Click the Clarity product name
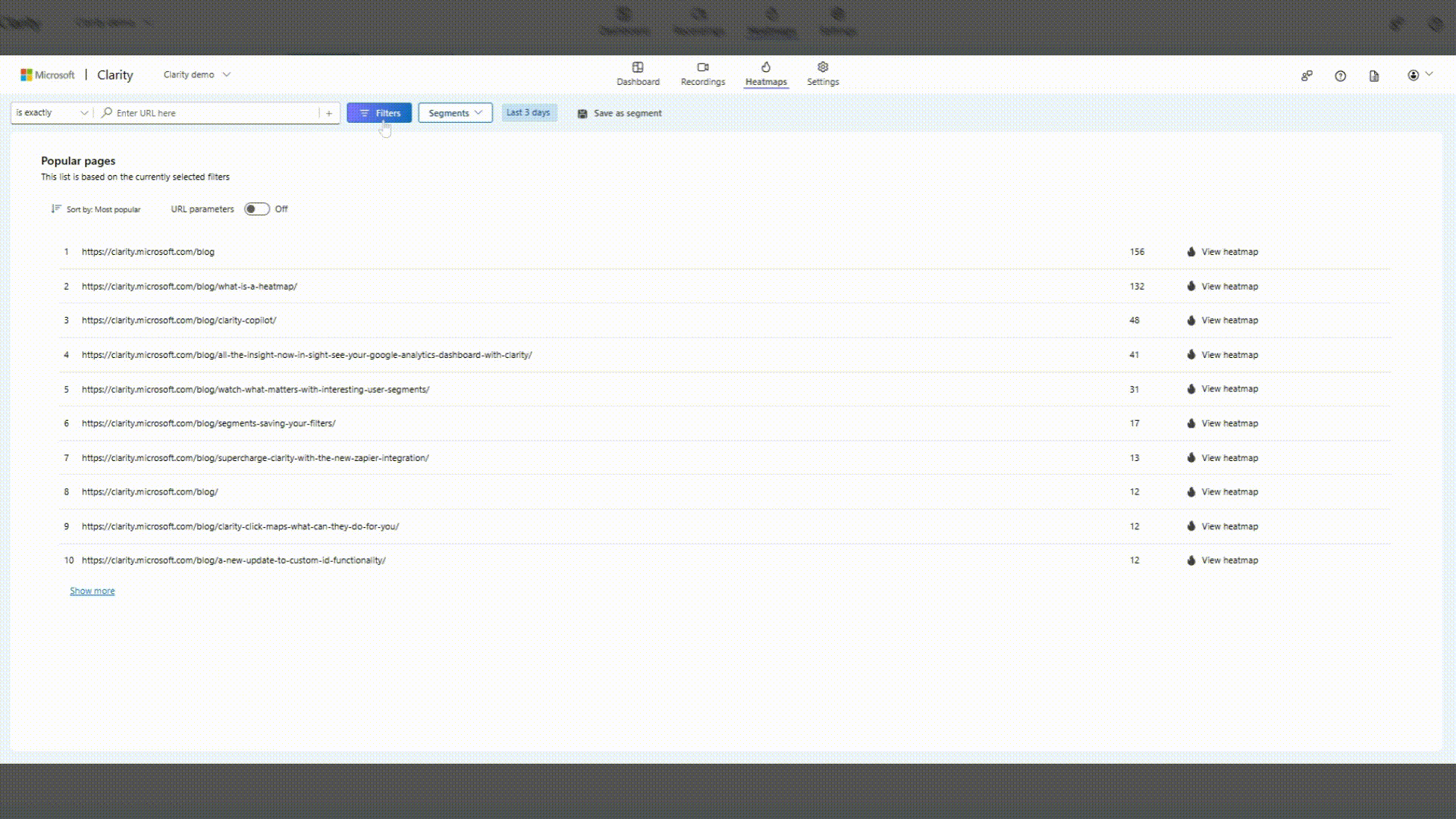Image resolution: width=1456 pixels, height=819 pixels. pyautogui.click(x=115, y=75)
